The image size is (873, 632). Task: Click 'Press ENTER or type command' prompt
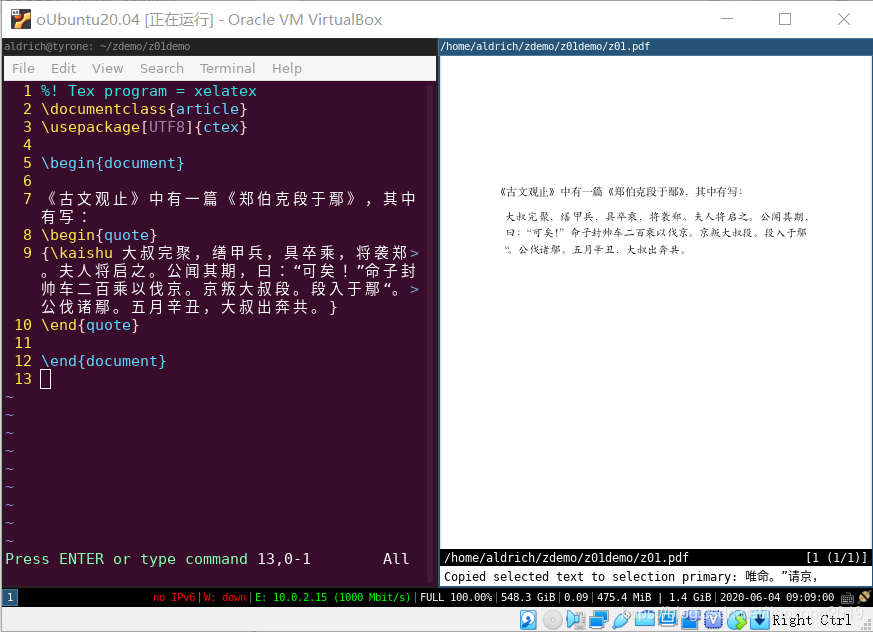point(126,559)
